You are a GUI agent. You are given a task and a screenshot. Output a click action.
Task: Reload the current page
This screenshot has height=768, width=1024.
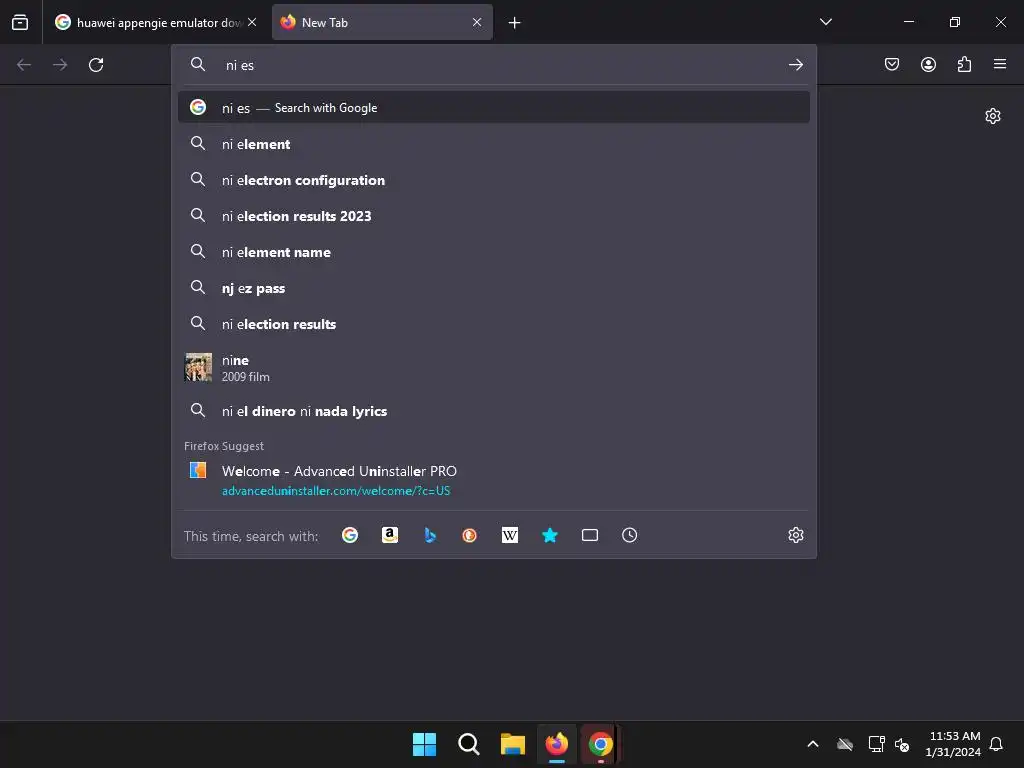pyautogui.click(x=96, y=65)
